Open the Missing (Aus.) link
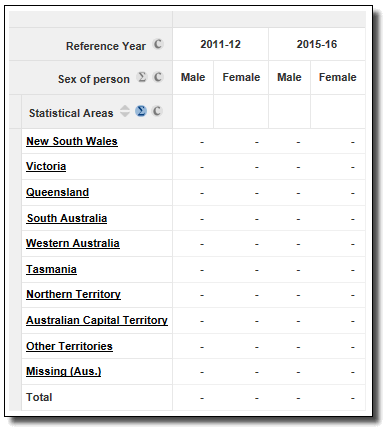The height and width of the screenshot is (427, 383). point(64,371)
